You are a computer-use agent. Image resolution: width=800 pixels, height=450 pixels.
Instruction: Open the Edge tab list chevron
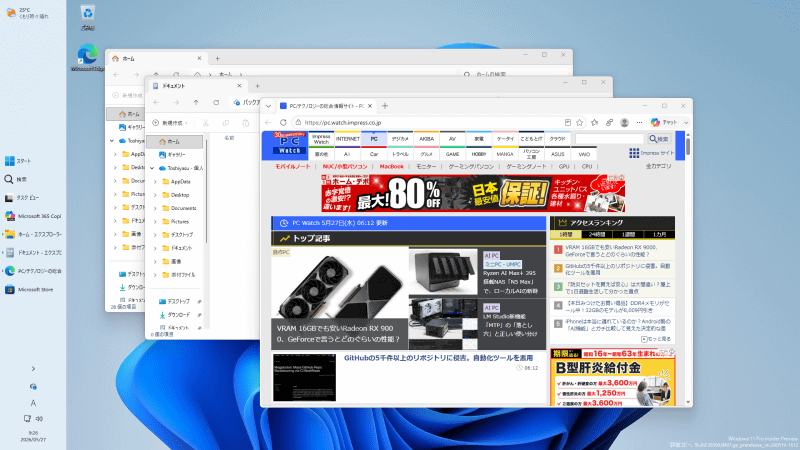268,106
